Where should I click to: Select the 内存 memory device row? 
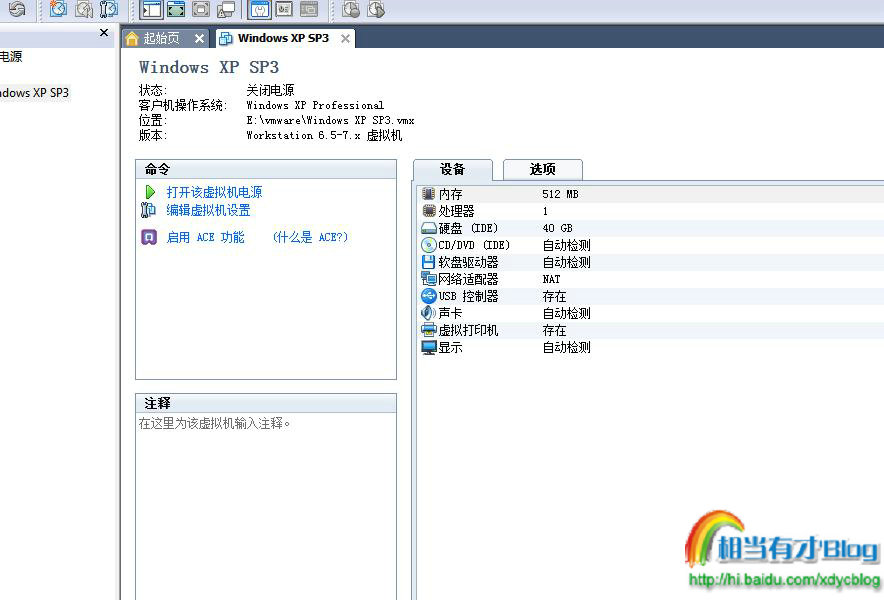651,195
